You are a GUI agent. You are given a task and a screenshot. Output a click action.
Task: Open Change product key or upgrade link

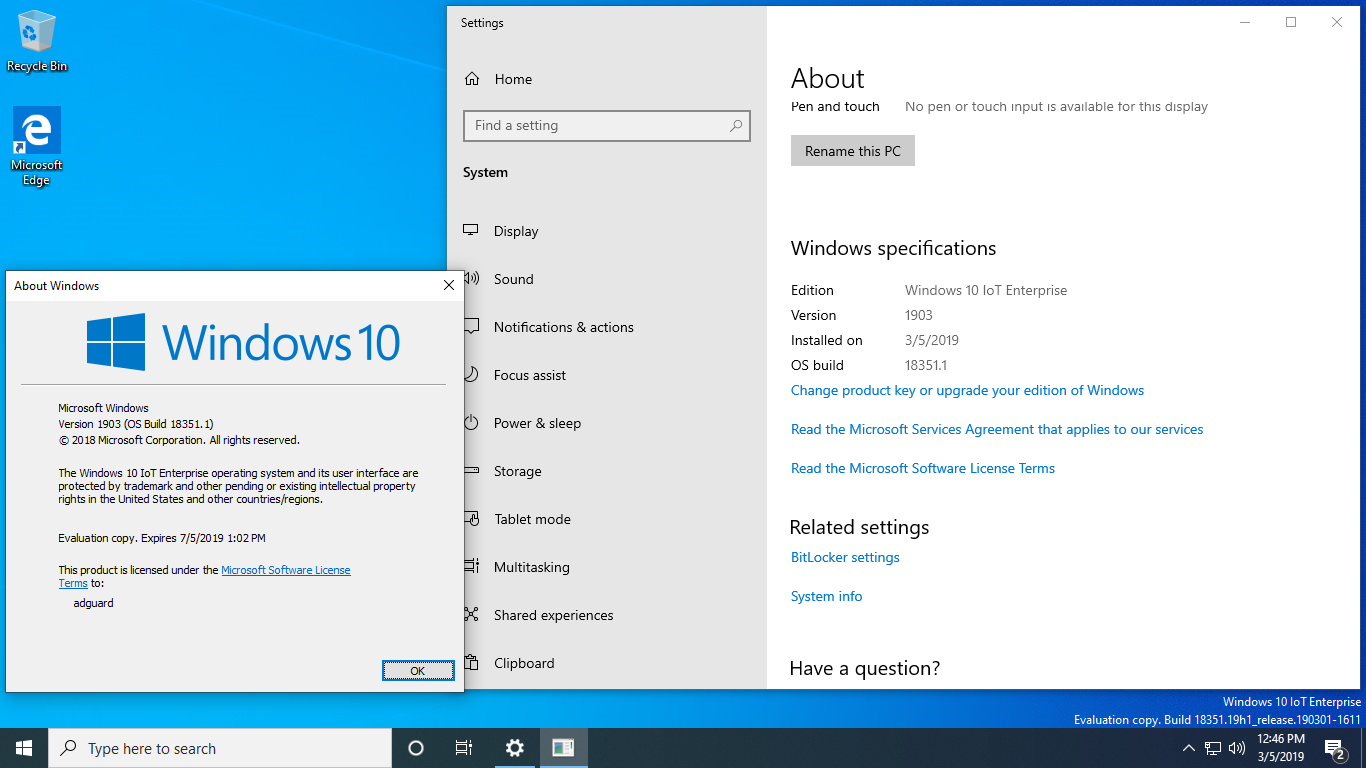pos(967,390)
